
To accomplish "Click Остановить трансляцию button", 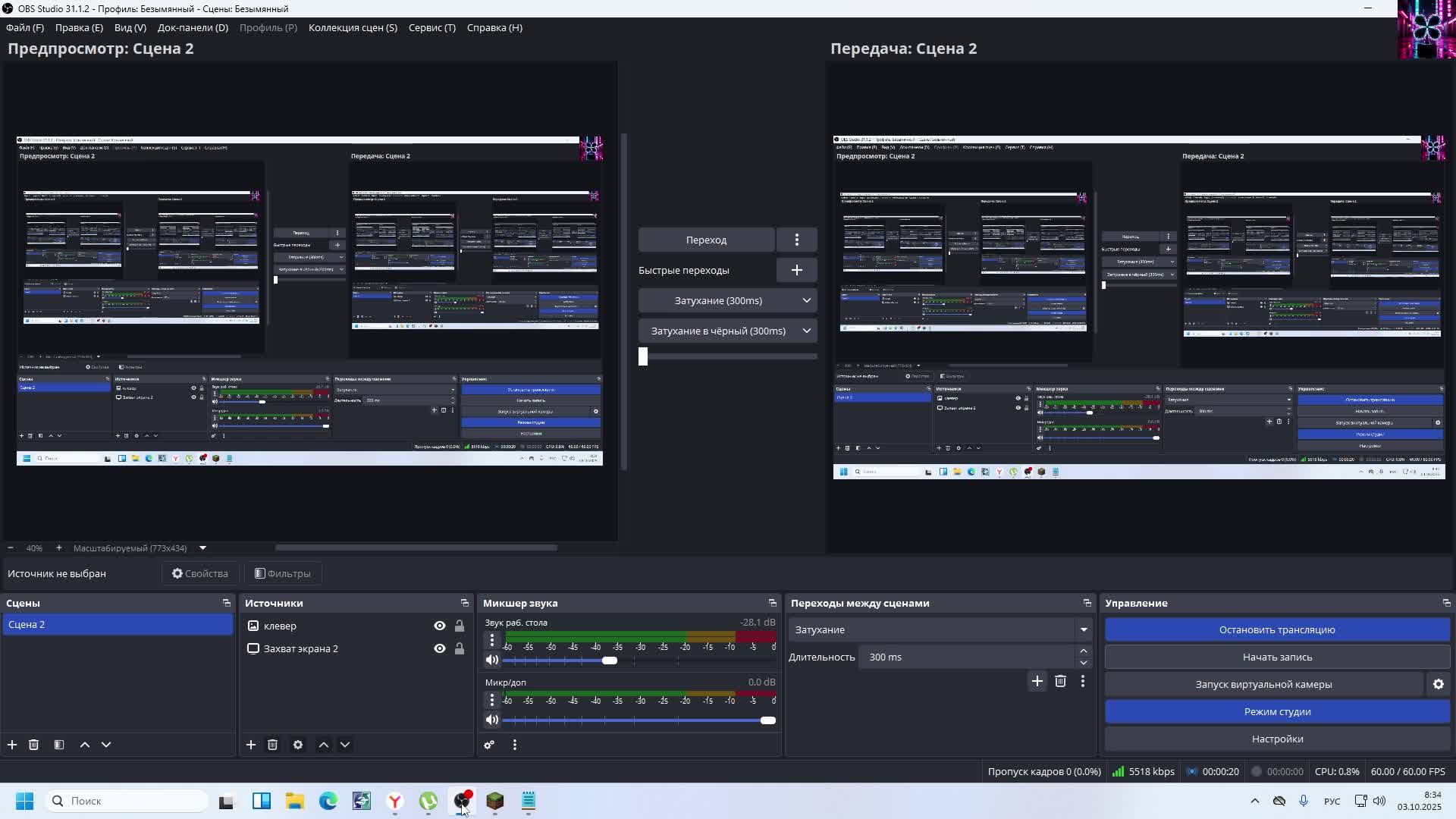I will 1277,629.
